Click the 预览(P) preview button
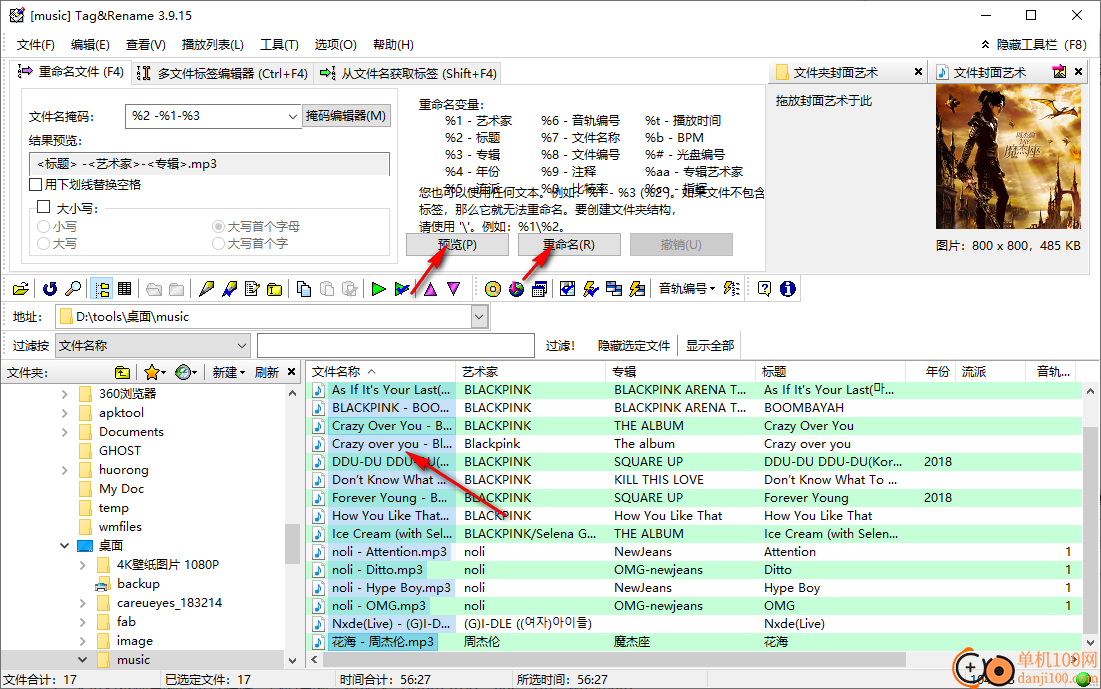Screen dimensions: 1101x689 pos(457,244)
